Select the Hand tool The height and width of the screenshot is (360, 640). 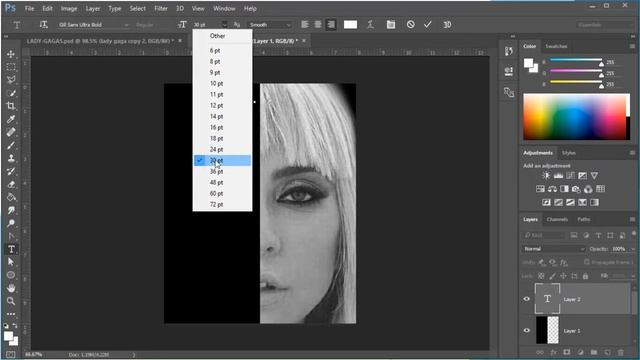point(11,288)
